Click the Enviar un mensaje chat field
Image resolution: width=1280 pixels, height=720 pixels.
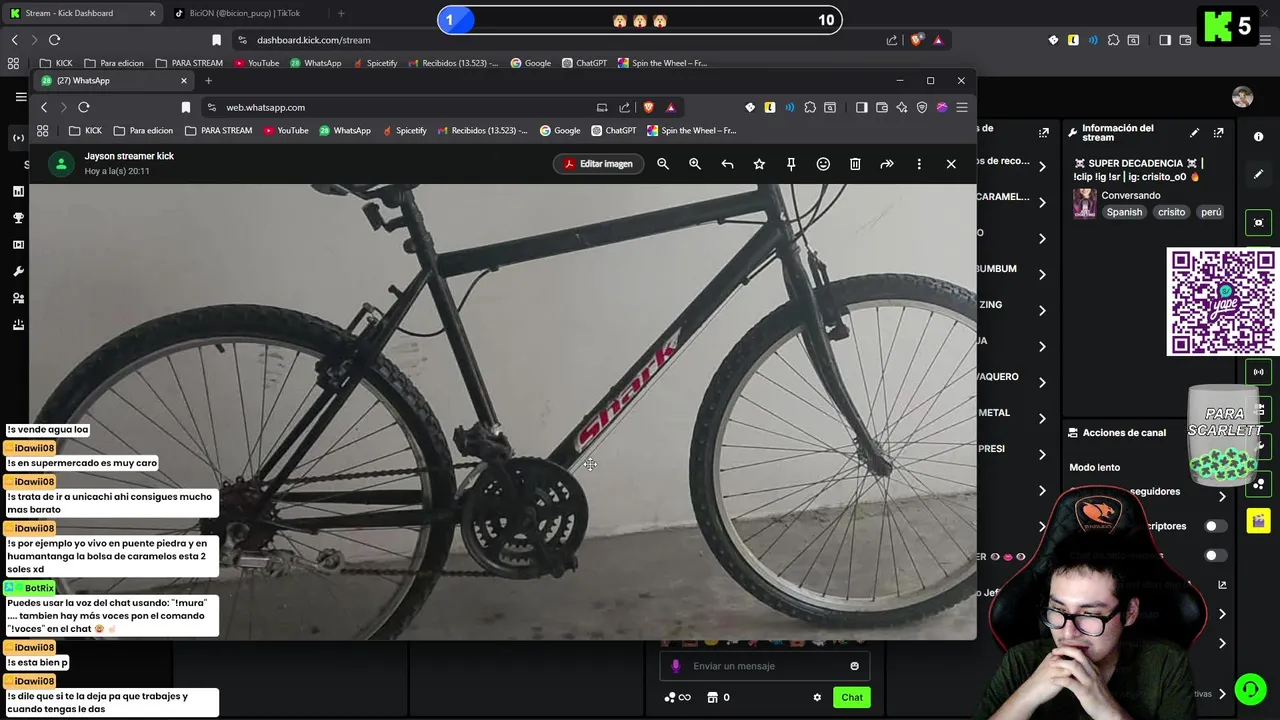point(765,666)
